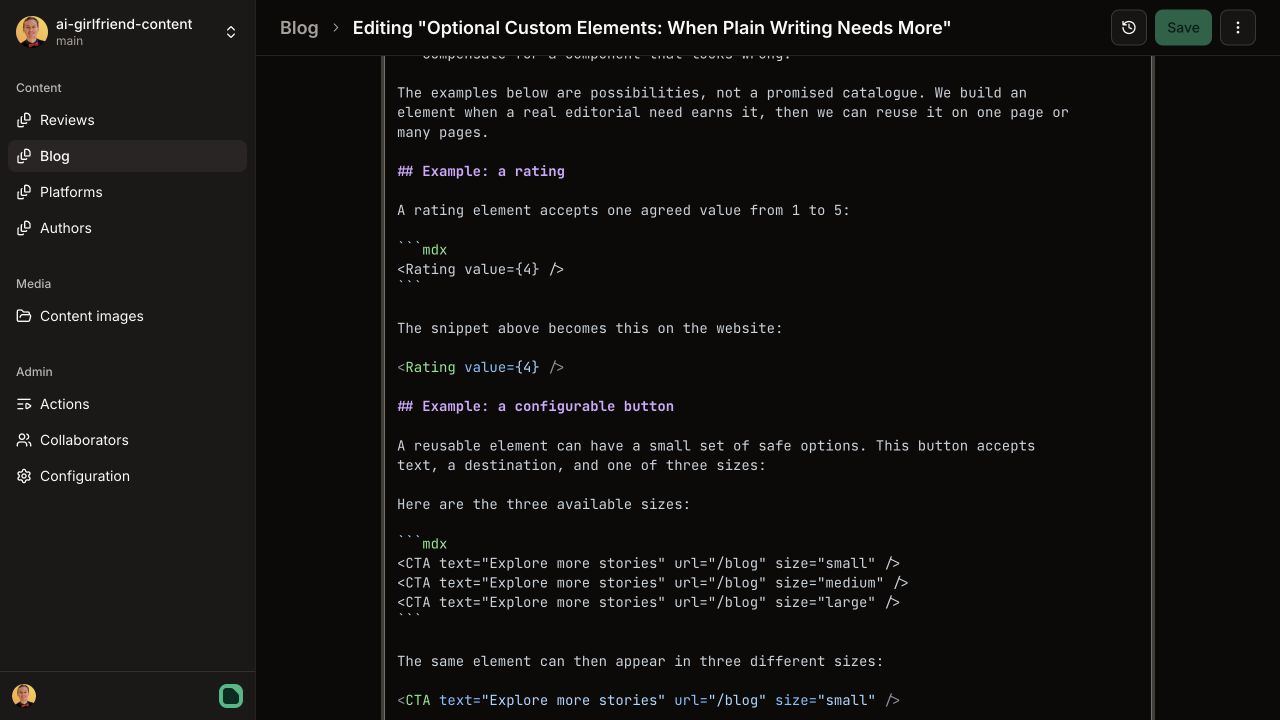
Task: Select Blog in the sidebar
Action: pos(127,156)
